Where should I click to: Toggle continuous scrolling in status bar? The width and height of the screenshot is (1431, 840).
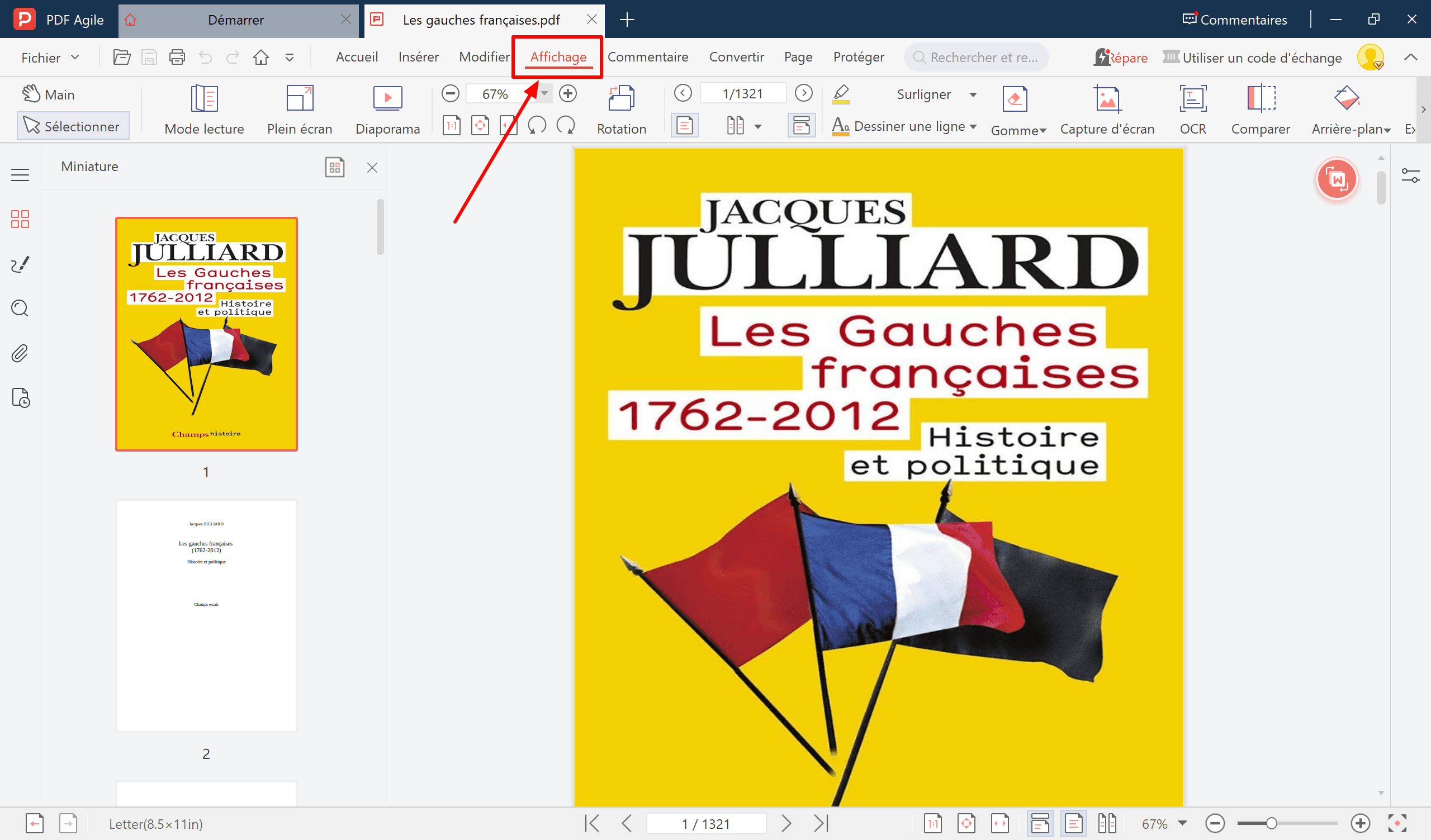point(1040,823)
